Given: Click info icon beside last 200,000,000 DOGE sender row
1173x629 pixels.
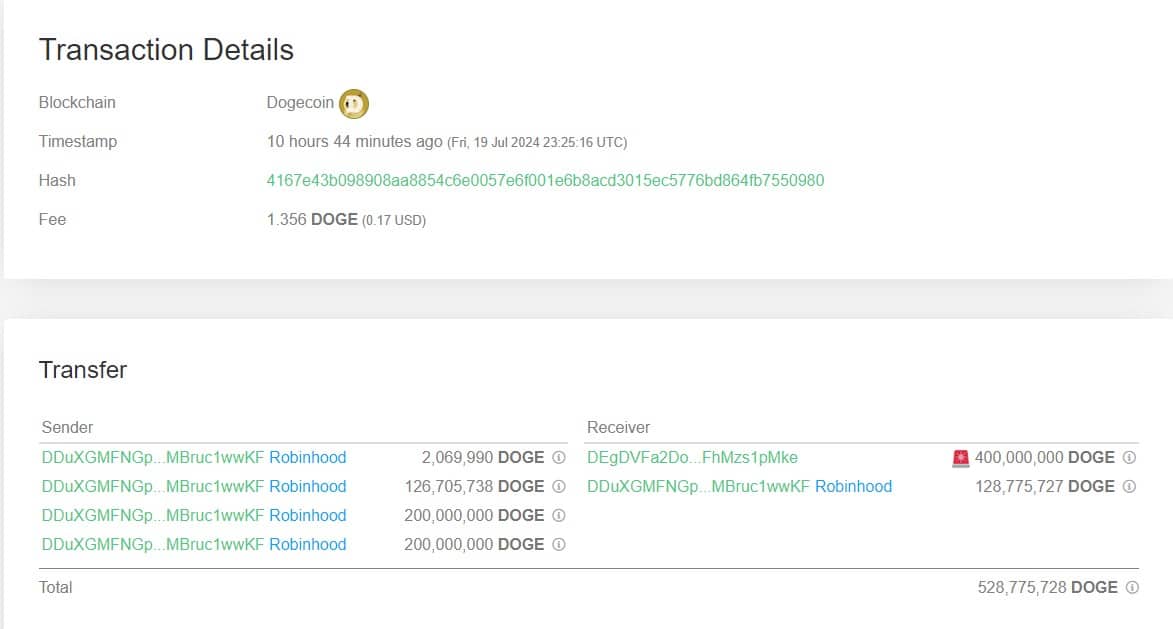Looking at the screenshot, I should 559,545.
